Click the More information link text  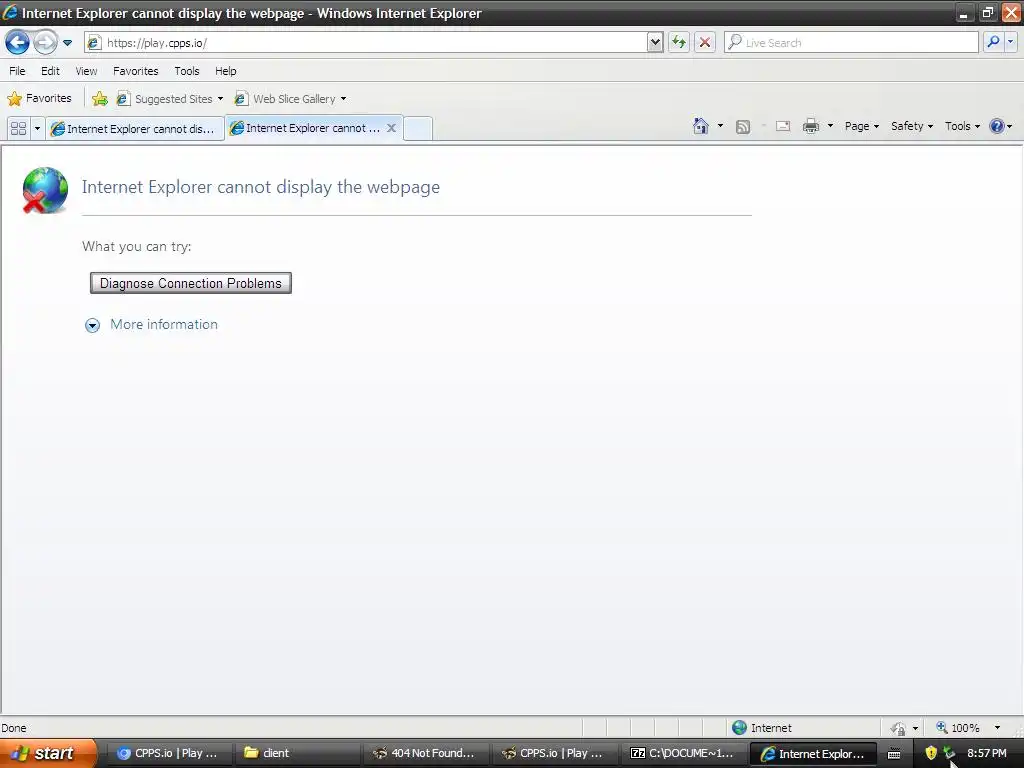click(164, 325)
